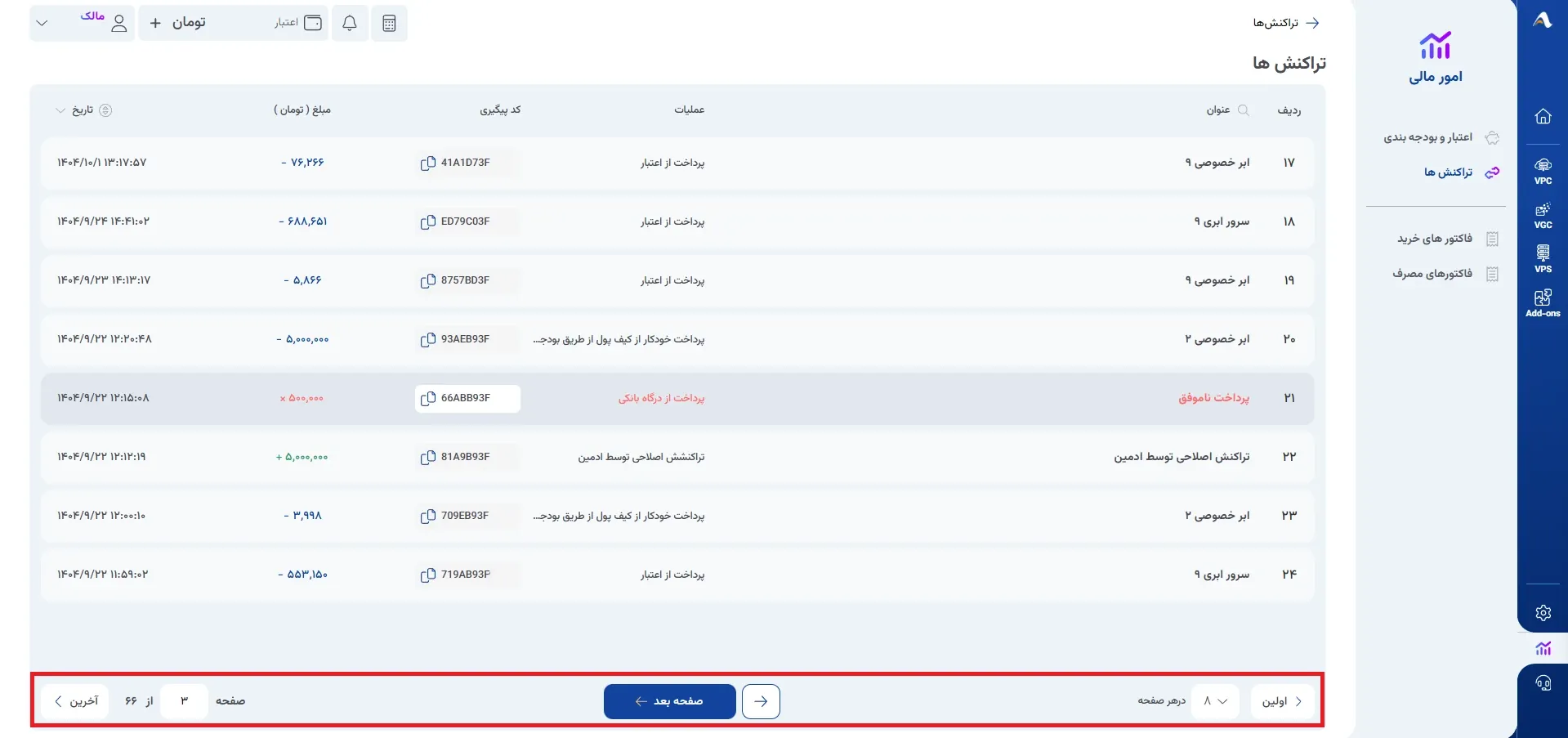Open settings gear in sidebar
The height and width of the screenshot is (738, 1568).
1543,612
